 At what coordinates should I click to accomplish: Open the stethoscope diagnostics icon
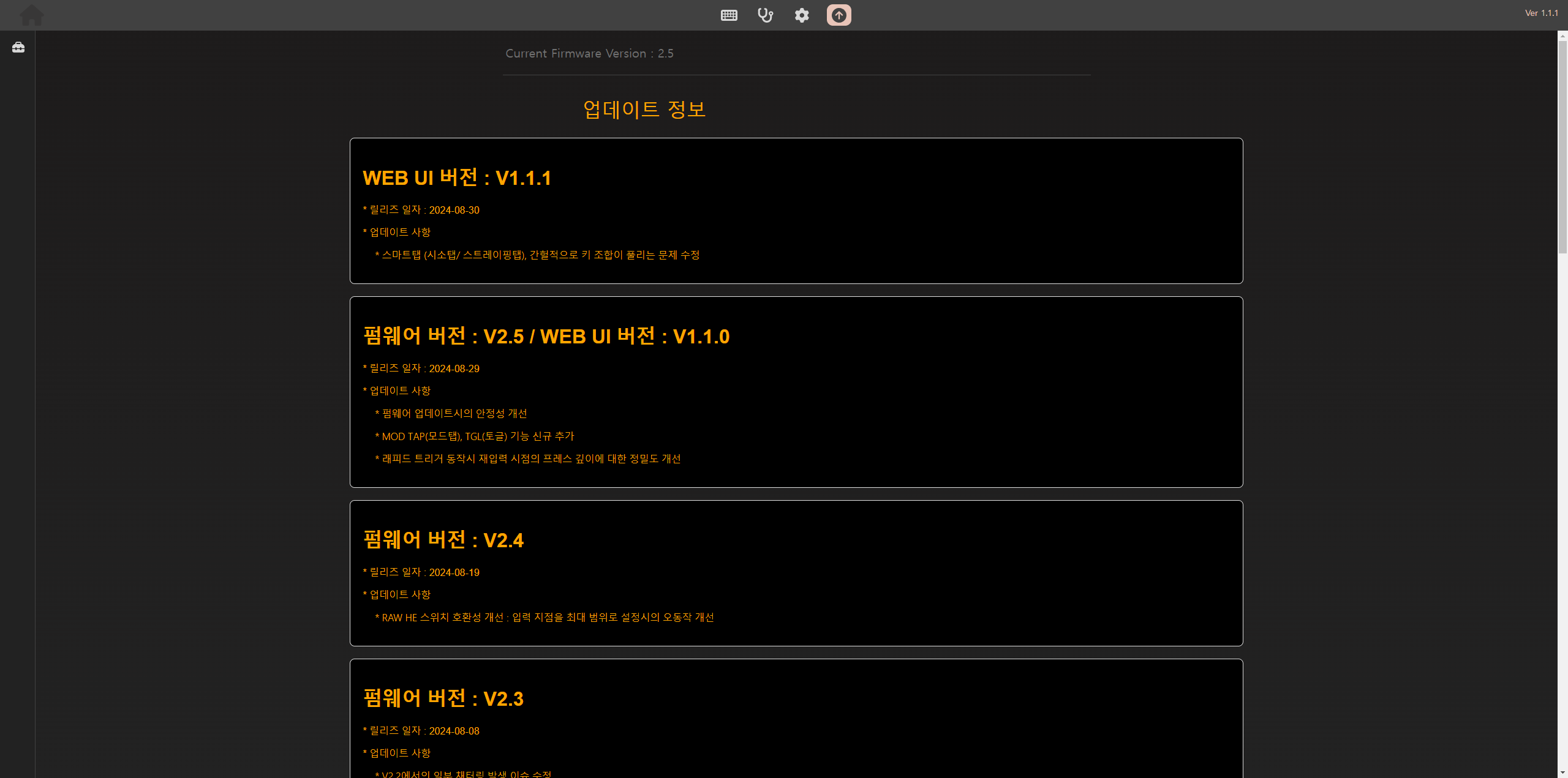pos(766,15)
